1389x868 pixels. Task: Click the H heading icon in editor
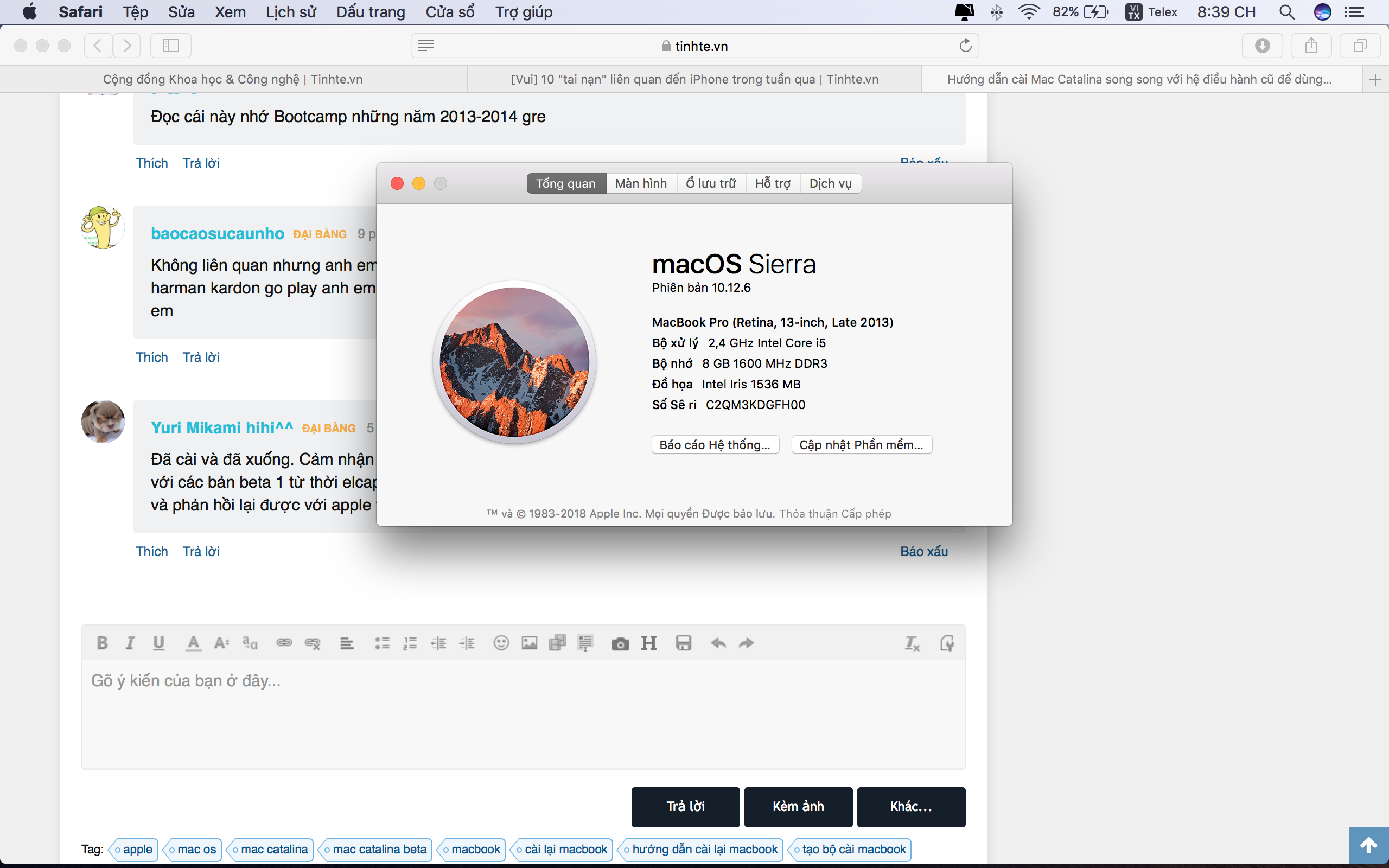(648, 643)
